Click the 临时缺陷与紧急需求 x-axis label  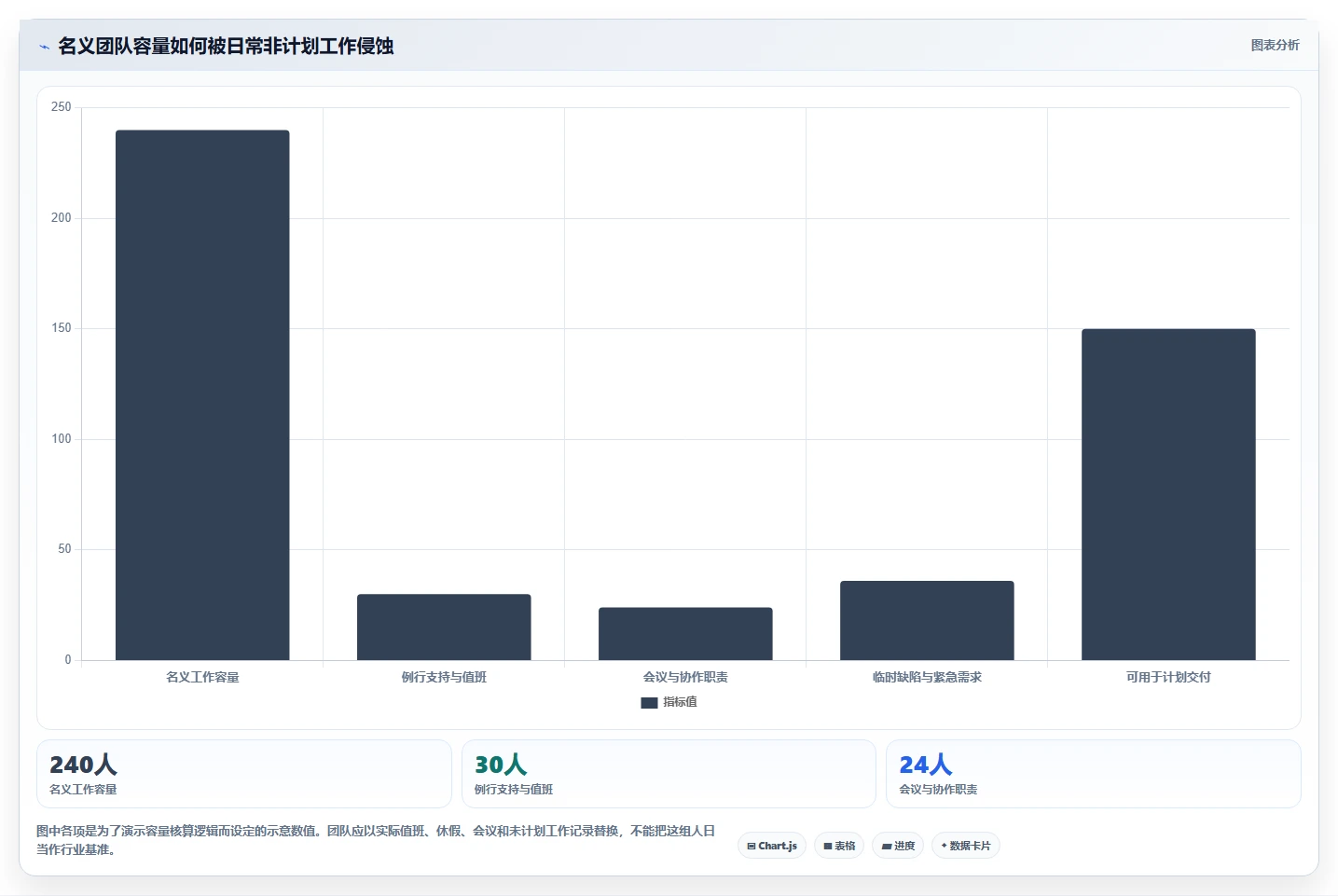927,677
